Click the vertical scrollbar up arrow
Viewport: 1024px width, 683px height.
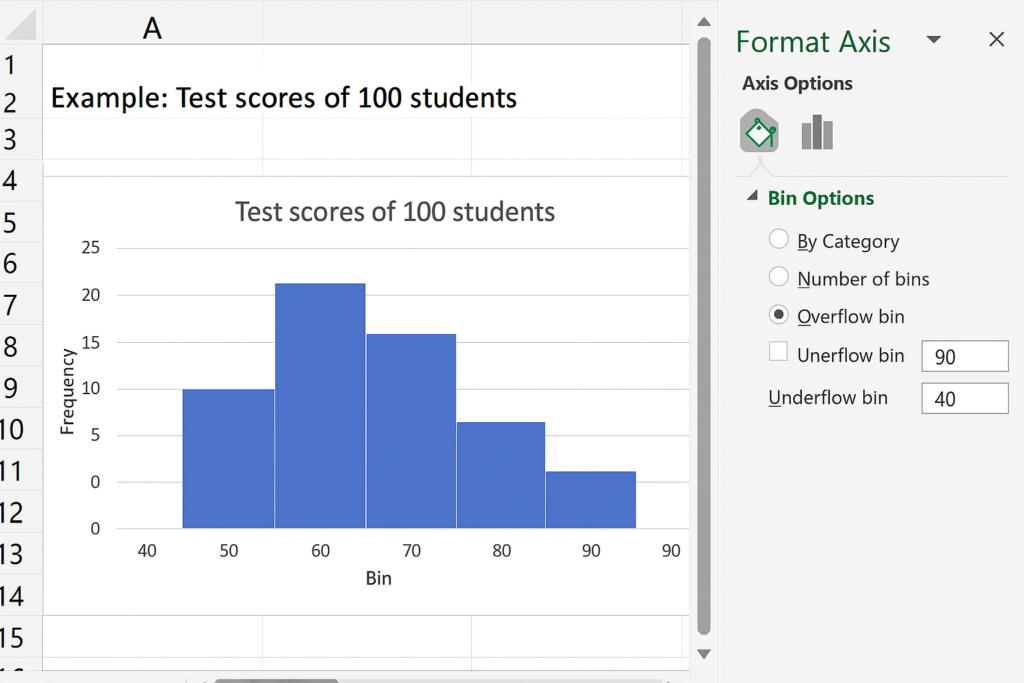pyautogui.click(x=703, y=22)
